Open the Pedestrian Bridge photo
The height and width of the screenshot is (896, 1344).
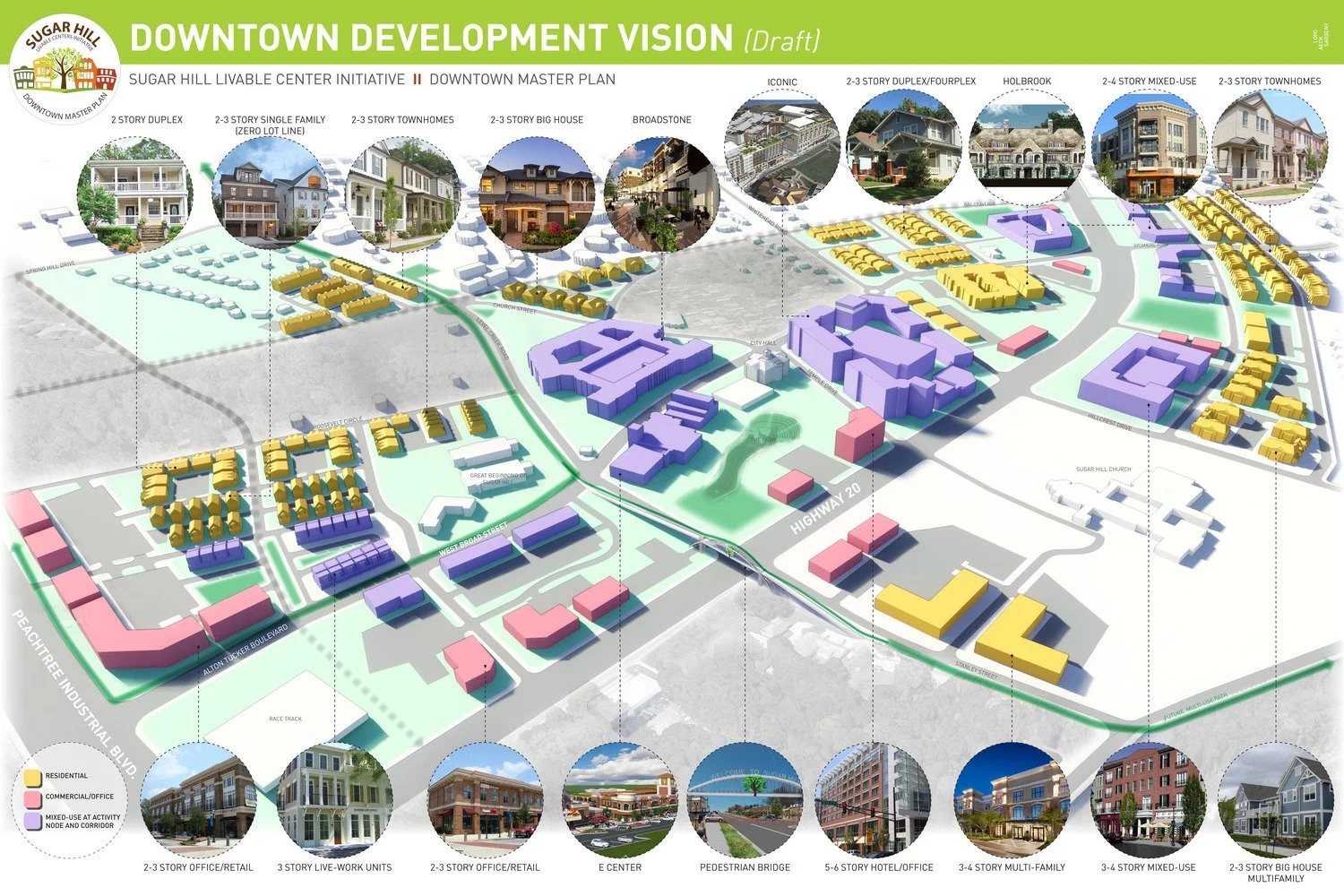[745, 800]
